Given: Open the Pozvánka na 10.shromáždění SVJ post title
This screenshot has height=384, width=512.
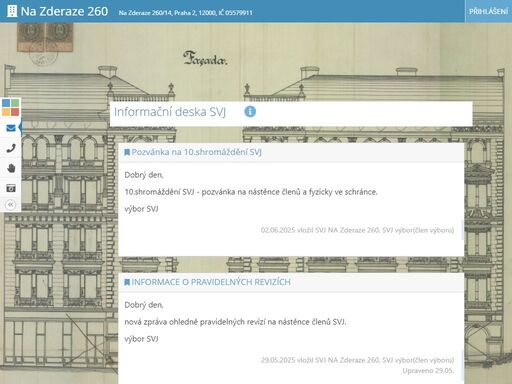Looking at the screenshot, I should pos(196,152).
